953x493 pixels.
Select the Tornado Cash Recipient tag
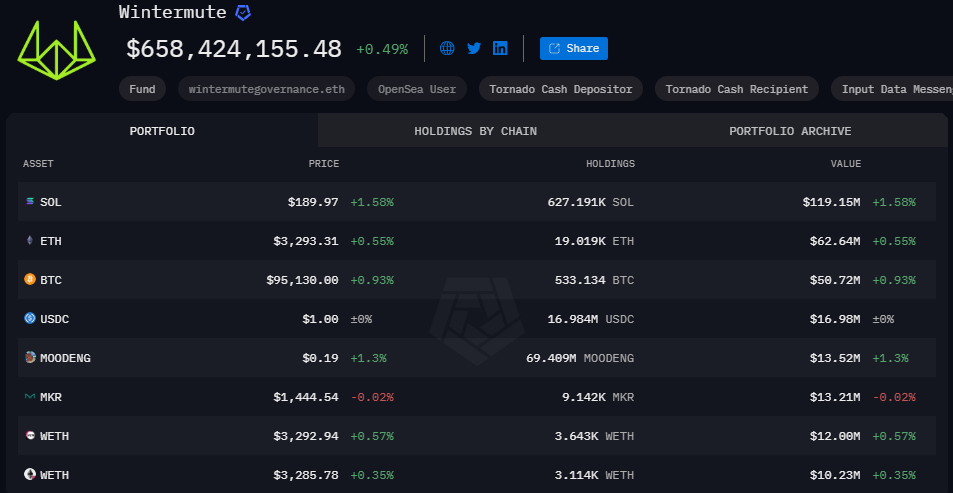737,89
